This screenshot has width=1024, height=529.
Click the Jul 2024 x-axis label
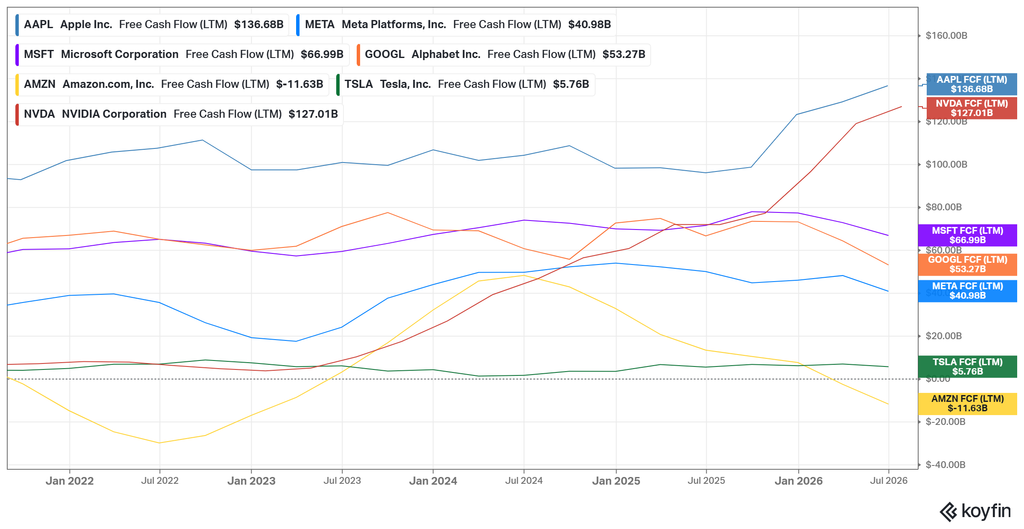click(x=524, y=481)
